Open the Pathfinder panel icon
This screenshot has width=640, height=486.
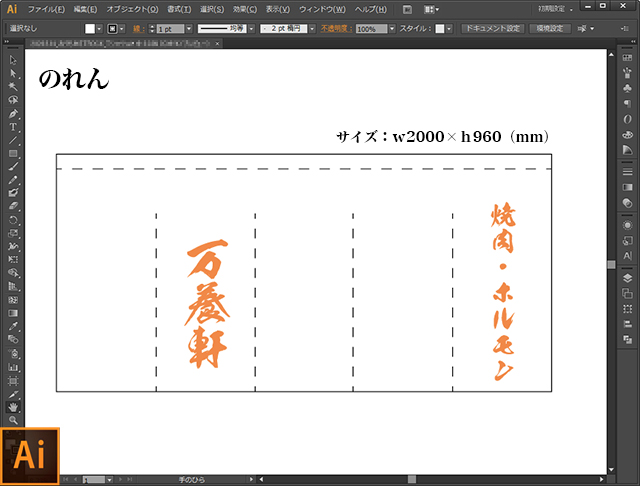627,340
